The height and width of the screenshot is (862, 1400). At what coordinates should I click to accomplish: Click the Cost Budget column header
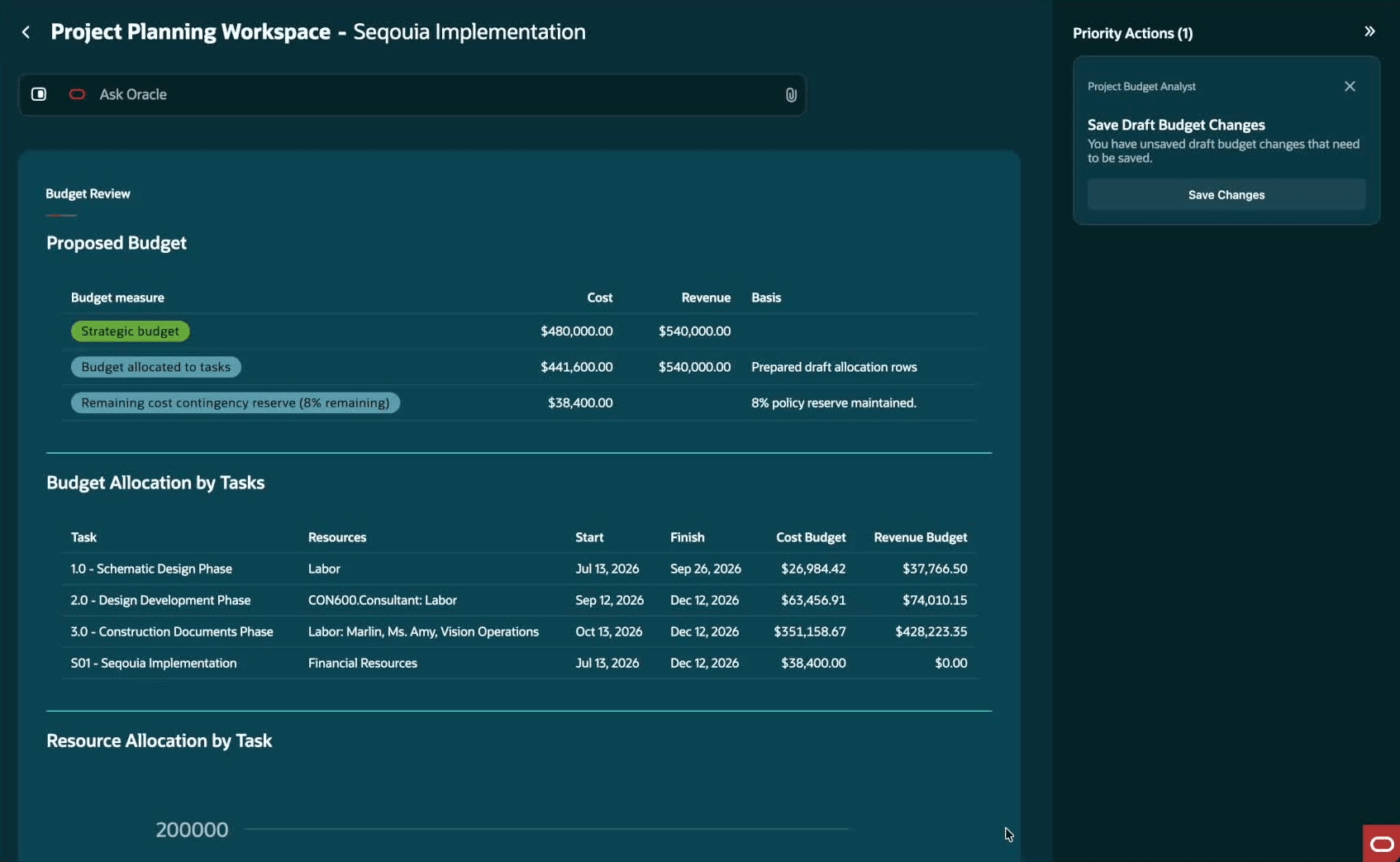click(x=811, y=537)
